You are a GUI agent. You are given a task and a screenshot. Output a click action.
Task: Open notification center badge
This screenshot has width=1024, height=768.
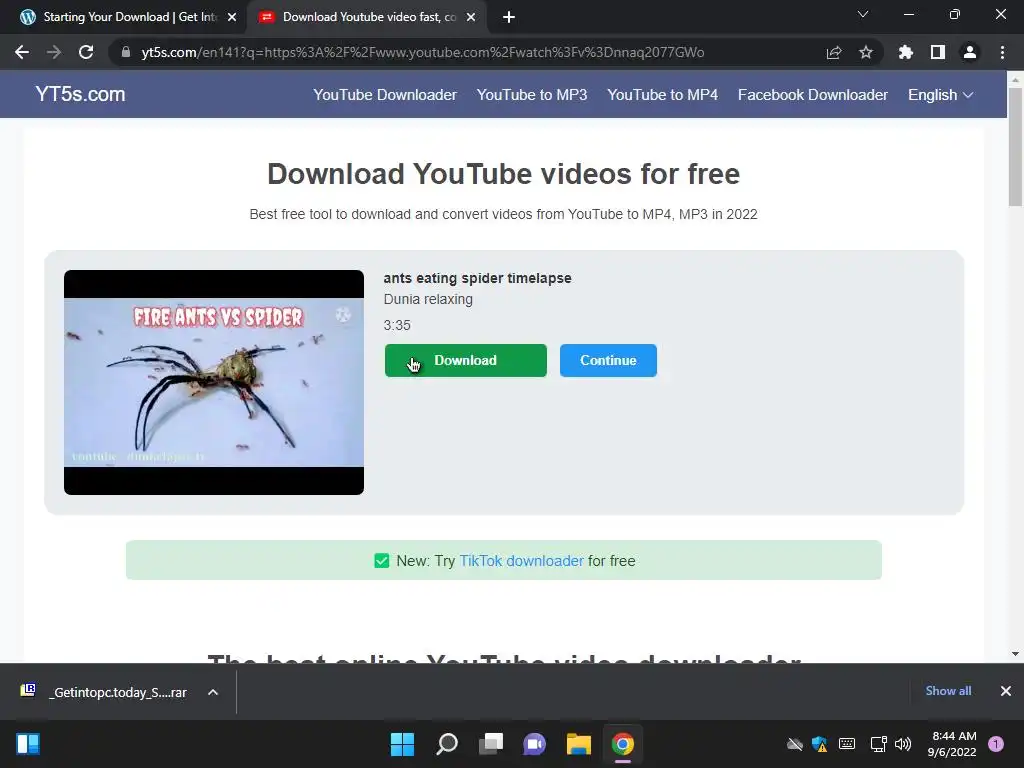pyautogui.click(x=995, y=744)
